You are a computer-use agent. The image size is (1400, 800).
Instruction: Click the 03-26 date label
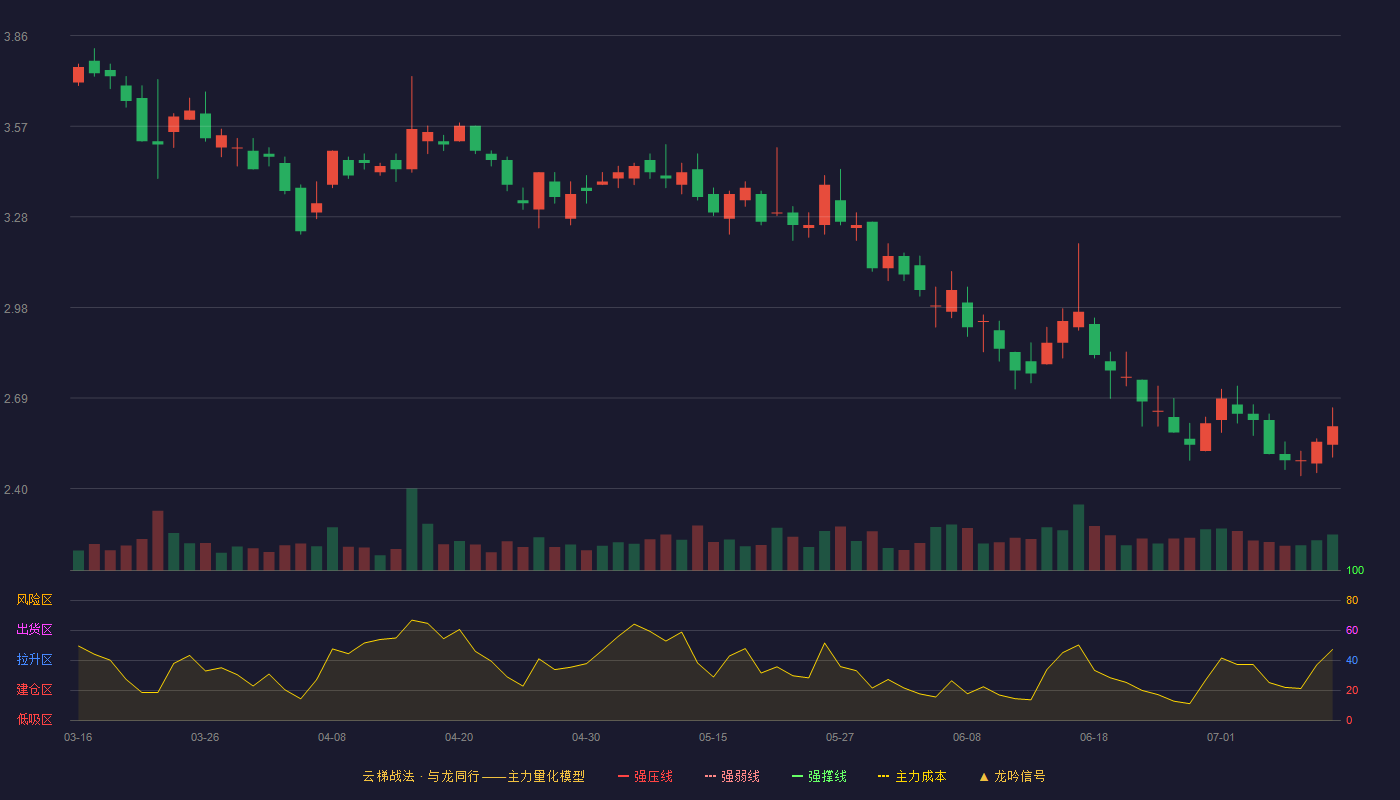tap(205, 737)
